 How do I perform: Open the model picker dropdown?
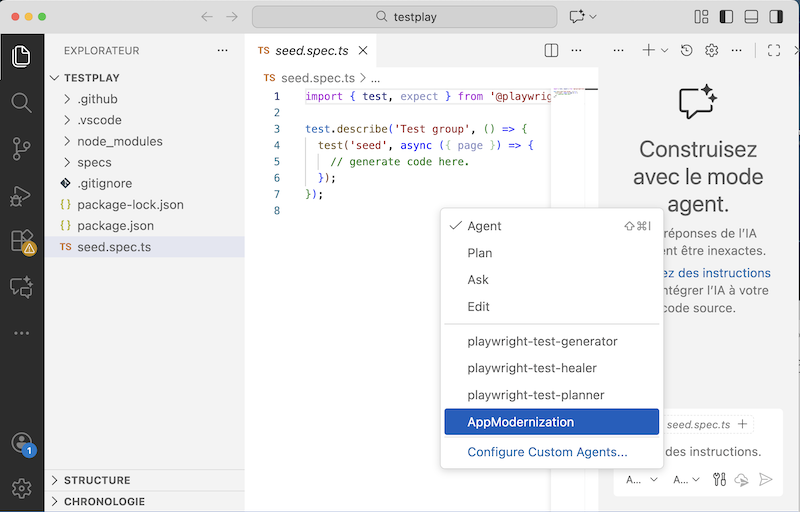click(x=686, y=479)
